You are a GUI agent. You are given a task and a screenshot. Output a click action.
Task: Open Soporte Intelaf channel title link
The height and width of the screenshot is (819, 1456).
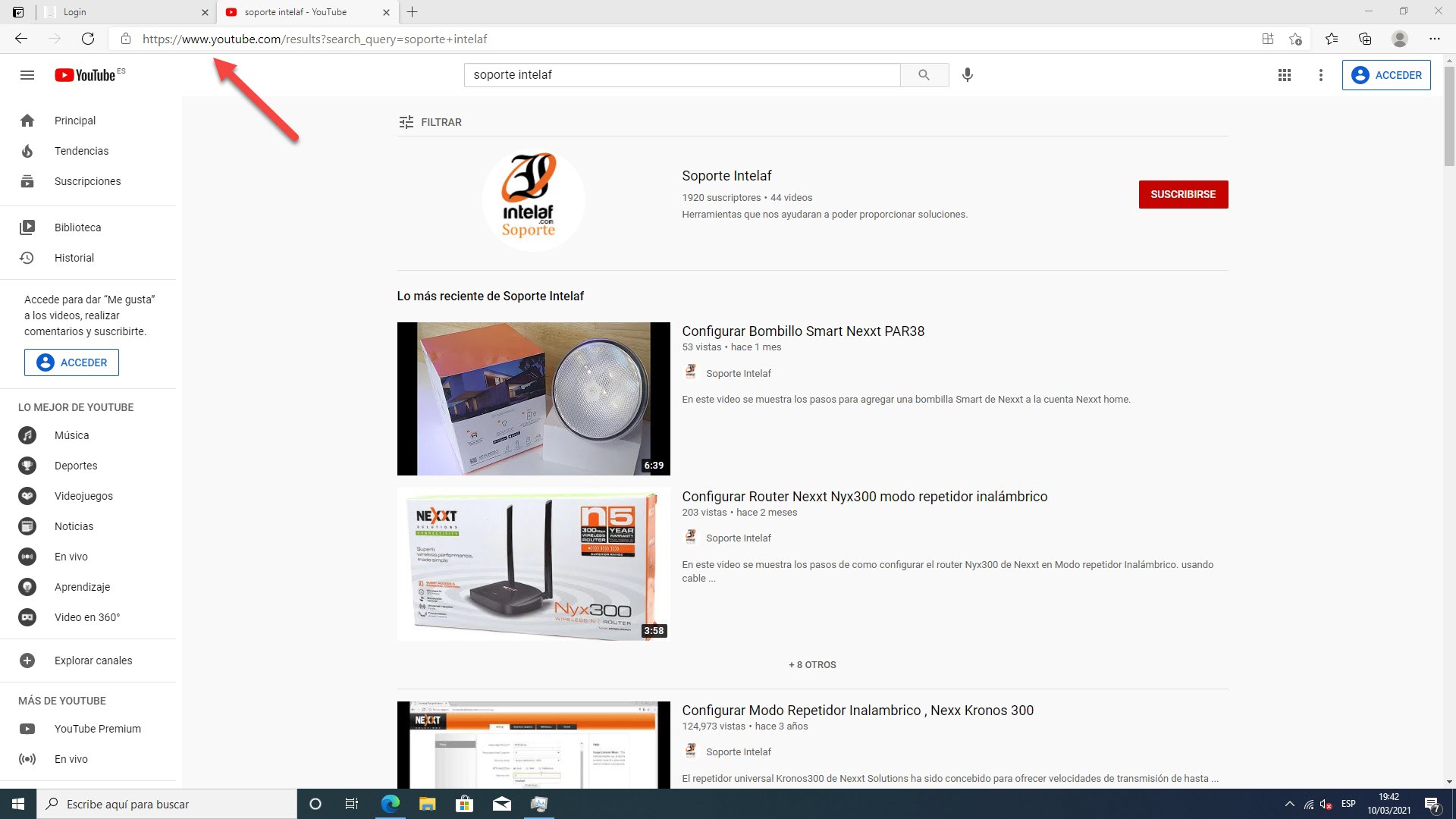pyautogui.click(x=726, y=176)
